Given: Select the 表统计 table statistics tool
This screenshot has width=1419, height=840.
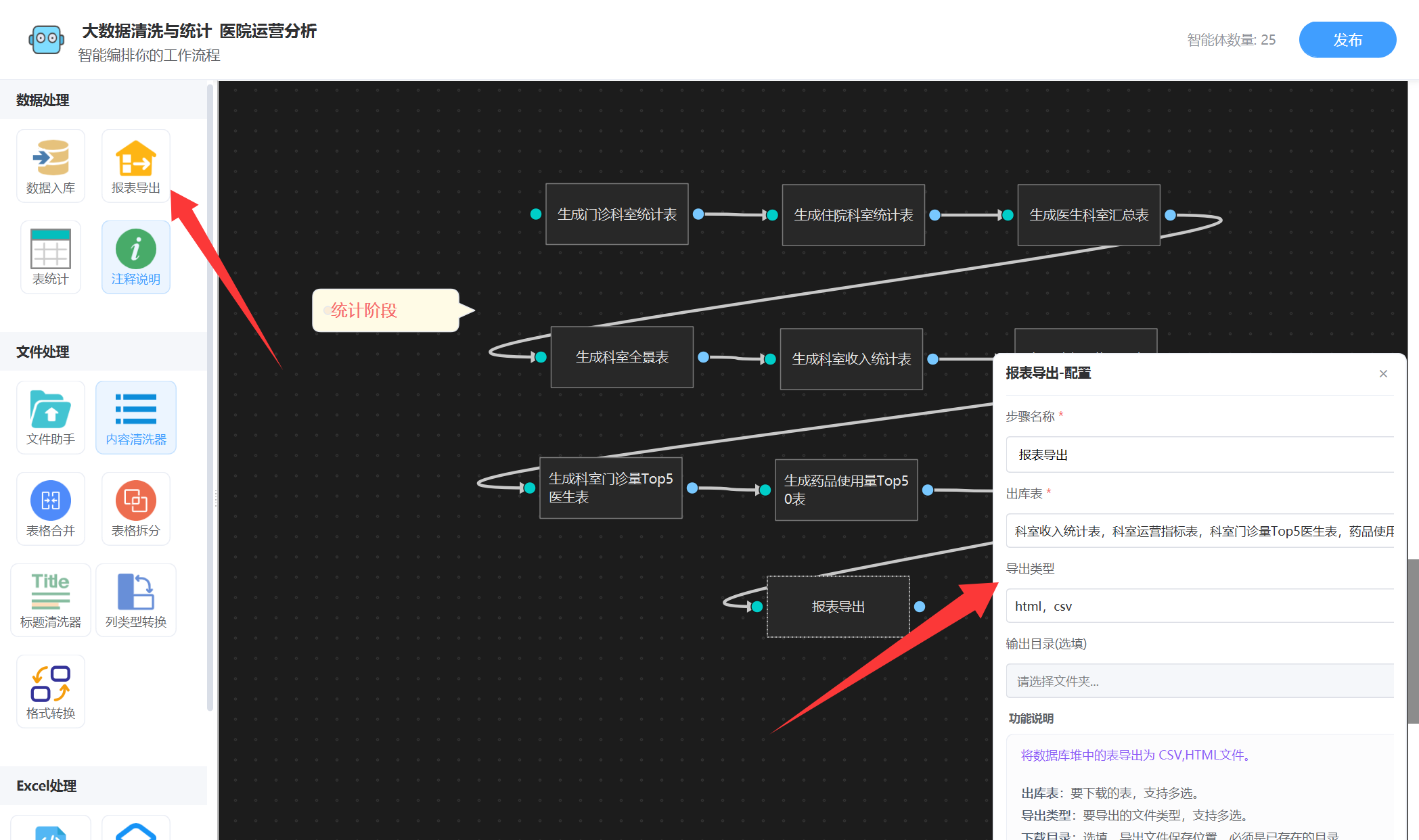Looking at the screenshot, I should tap(51, 257).
